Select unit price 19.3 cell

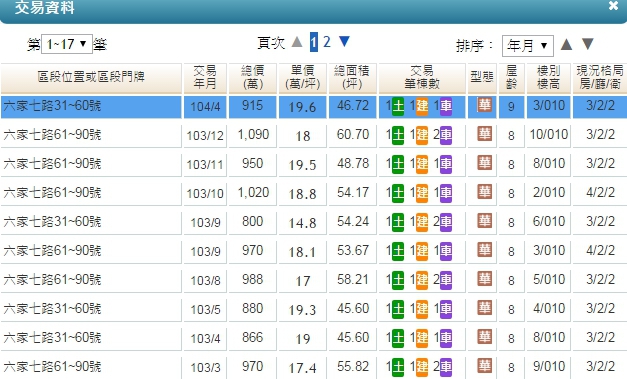[x=303, y=310]
